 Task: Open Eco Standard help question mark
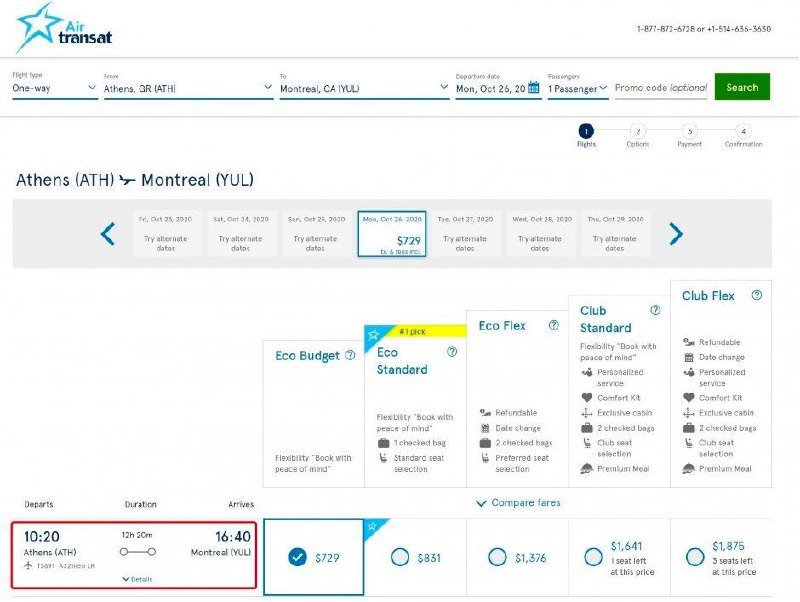(x=452, y=352)
